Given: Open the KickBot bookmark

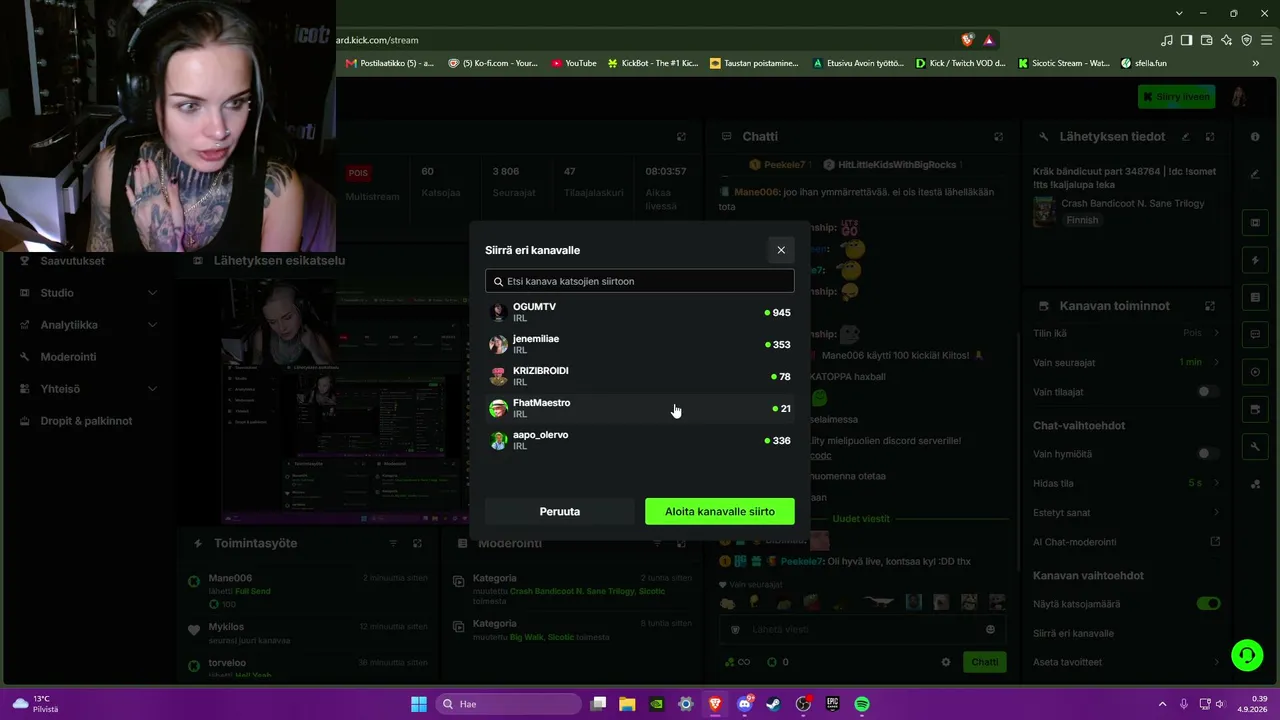Looking at the screenshot, I should [x=653, y=63].
